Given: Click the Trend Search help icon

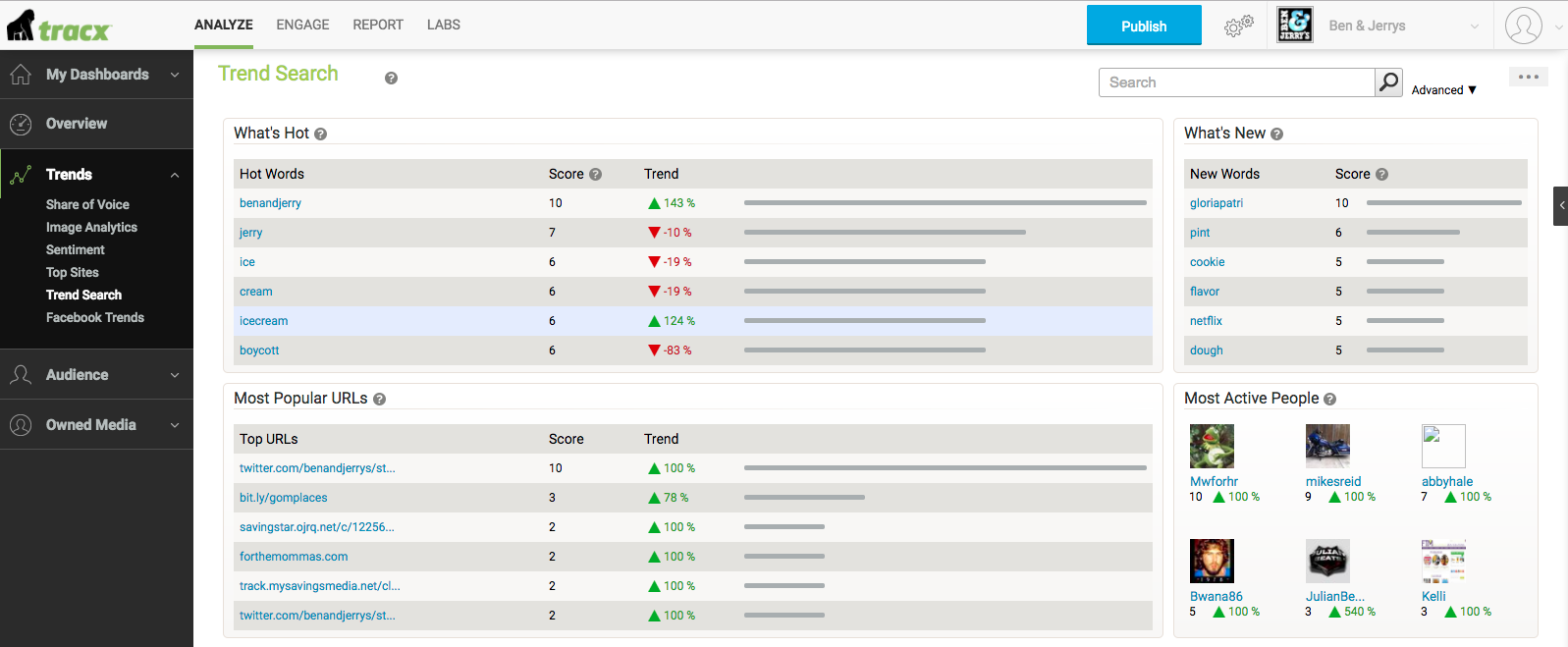Looking at the screenshot, I should (x=391, y=78).
